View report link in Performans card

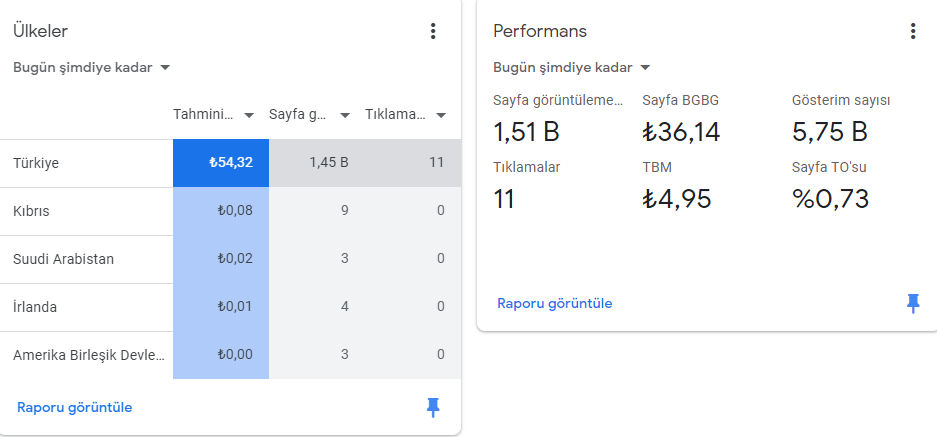[x=555, y=304]
